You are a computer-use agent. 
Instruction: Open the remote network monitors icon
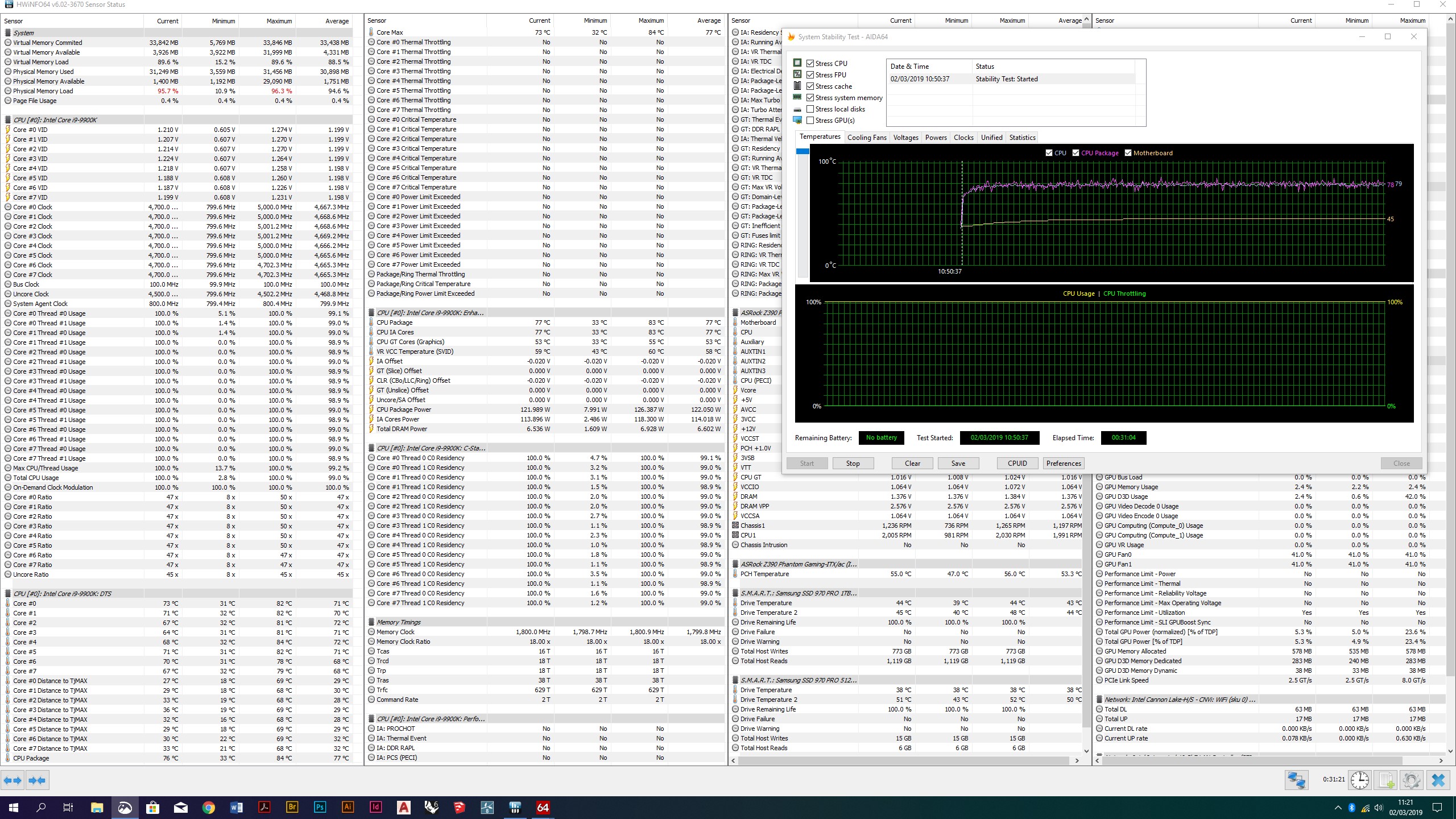click(x=1296, y=780)
